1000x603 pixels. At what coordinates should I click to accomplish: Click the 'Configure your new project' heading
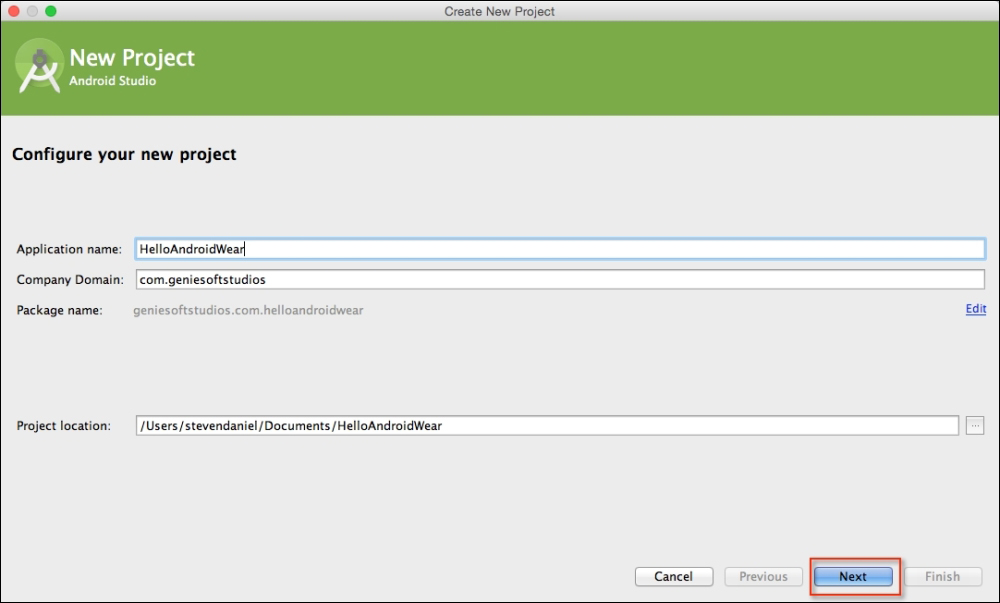pos(124,154)
